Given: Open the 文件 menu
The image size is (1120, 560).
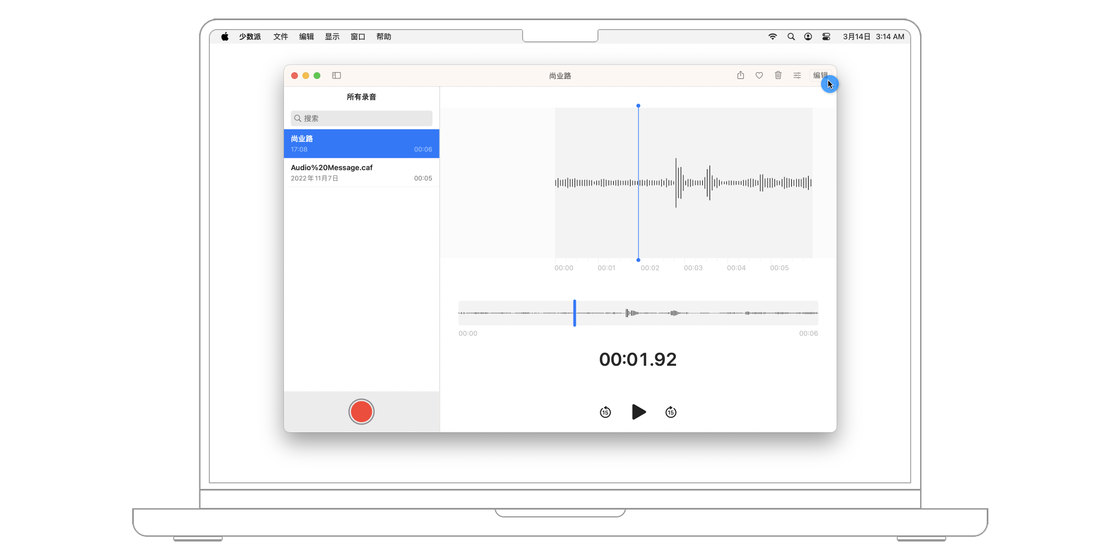Looking at the screenshot, I should (281, 36).
